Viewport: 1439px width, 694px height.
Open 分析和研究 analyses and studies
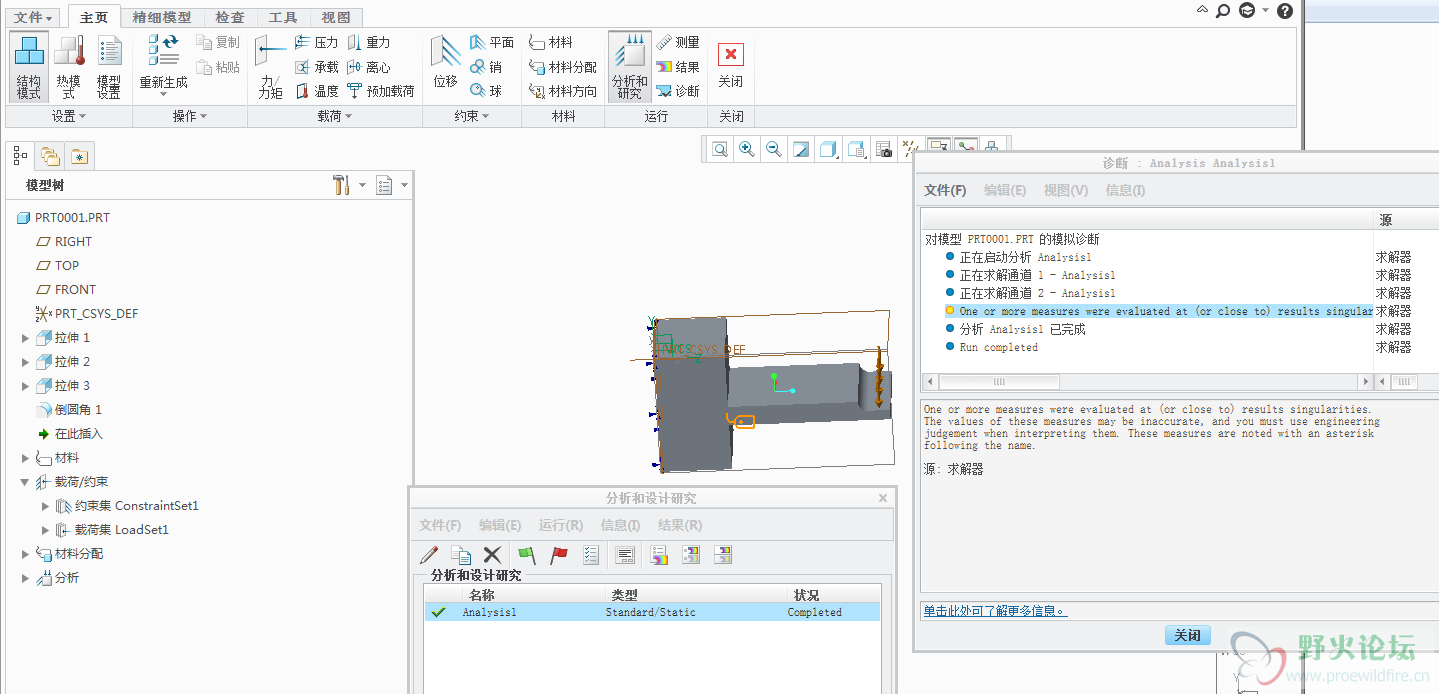point(630,67)
